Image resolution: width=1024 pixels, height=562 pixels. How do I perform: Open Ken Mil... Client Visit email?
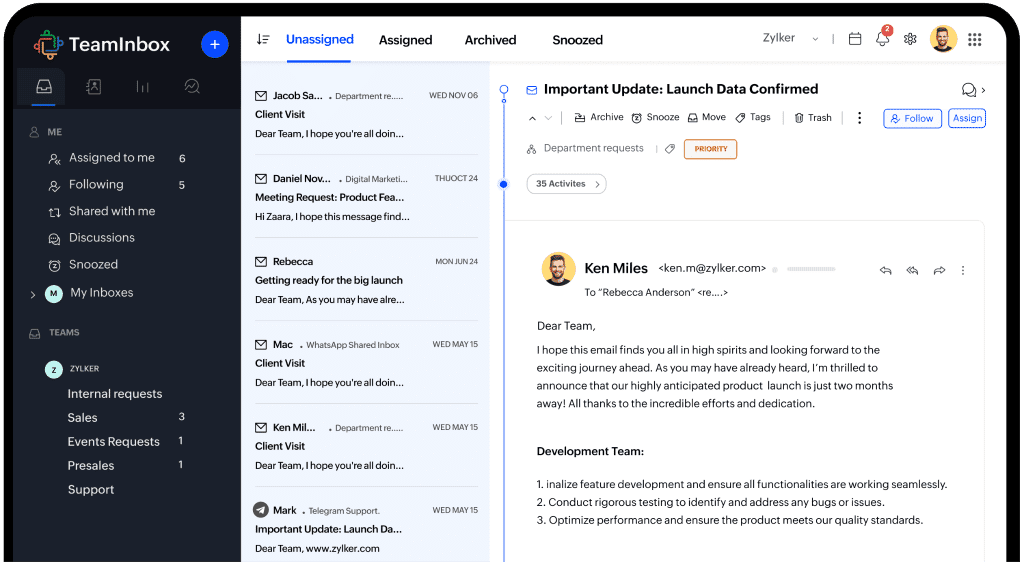366,446
